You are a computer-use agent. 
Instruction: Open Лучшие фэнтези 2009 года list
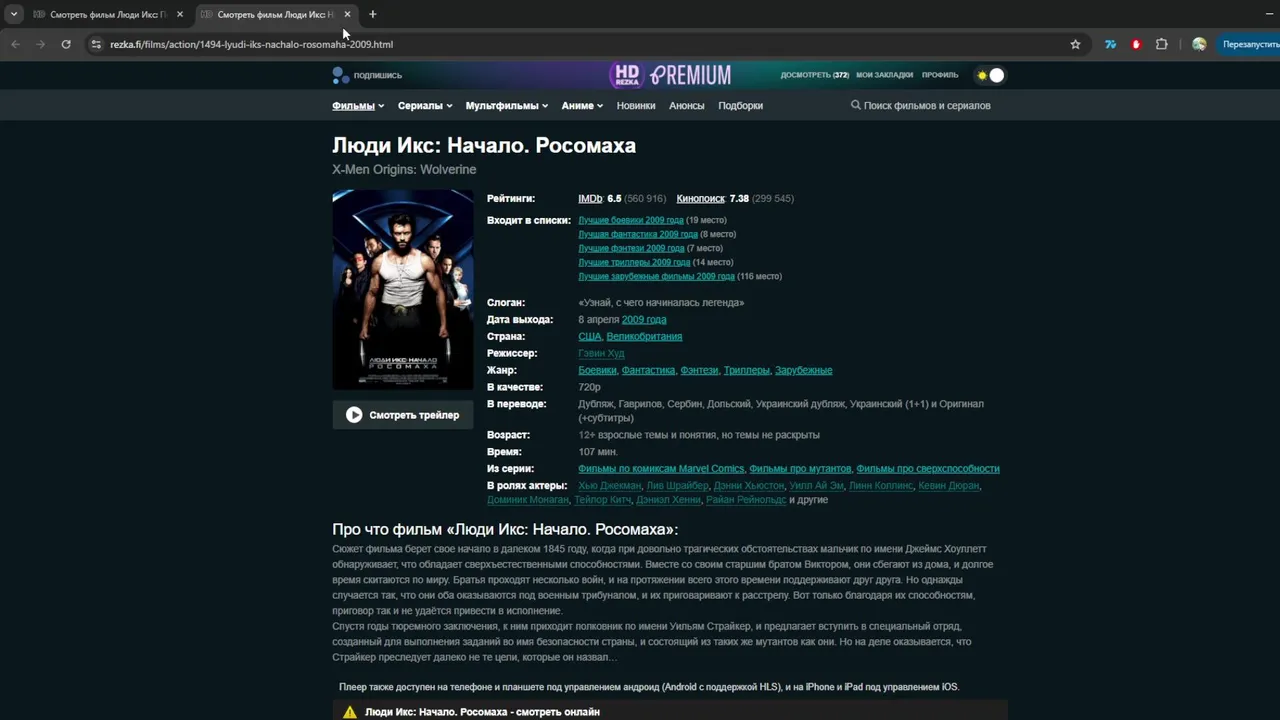pos(631,248)
